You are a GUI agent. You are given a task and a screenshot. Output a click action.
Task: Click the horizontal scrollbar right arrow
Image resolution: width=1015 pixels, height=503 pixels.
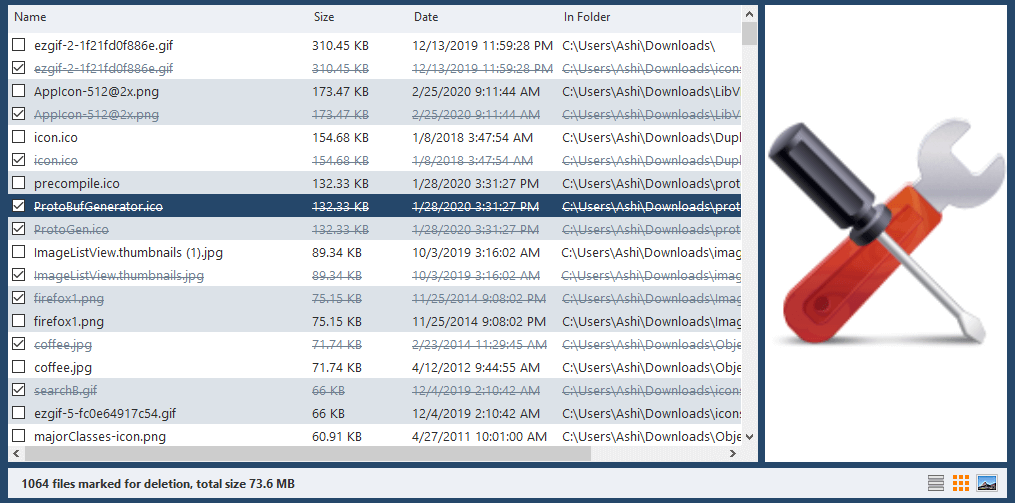(733, 453)
